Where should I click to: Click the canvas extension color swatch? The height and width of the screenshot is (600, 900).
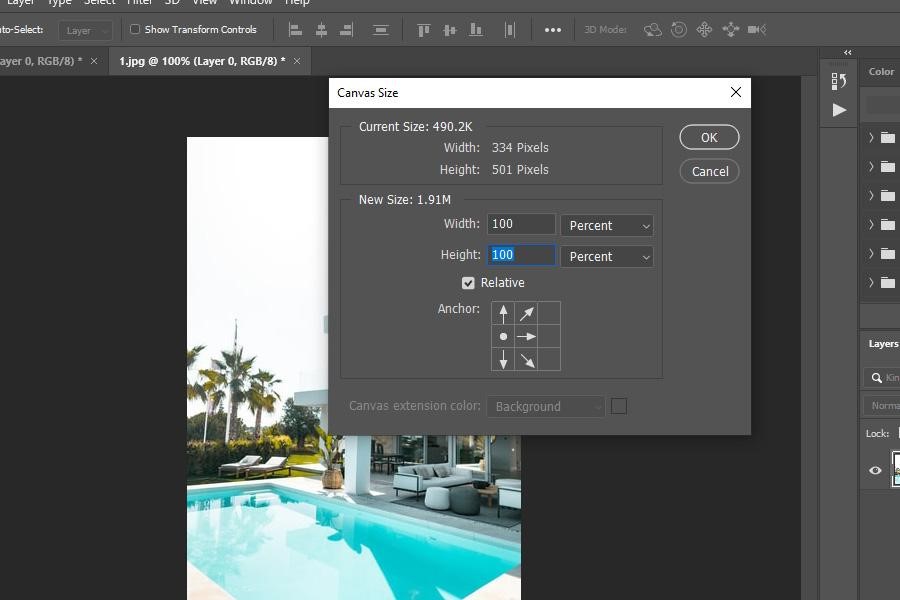pyautogui.click(x=619, y=406)
